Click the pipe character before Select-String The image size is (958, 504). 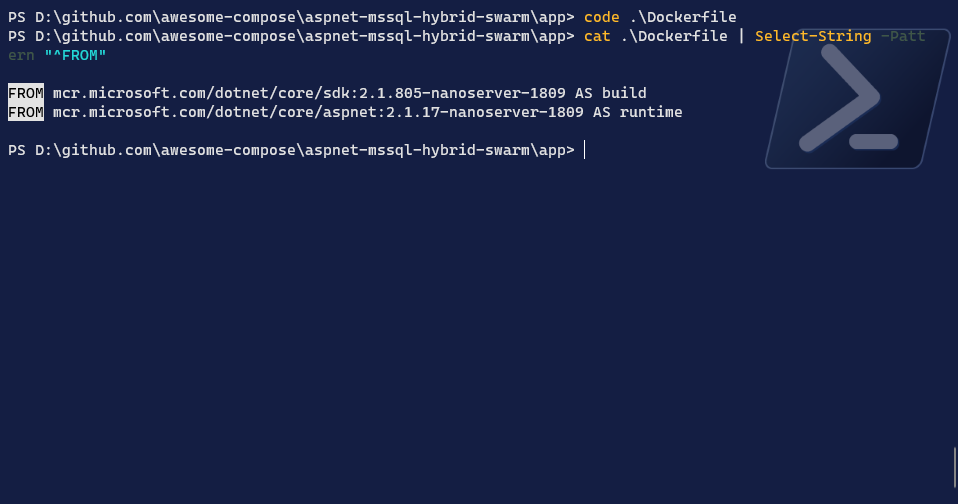click(741, 36)
